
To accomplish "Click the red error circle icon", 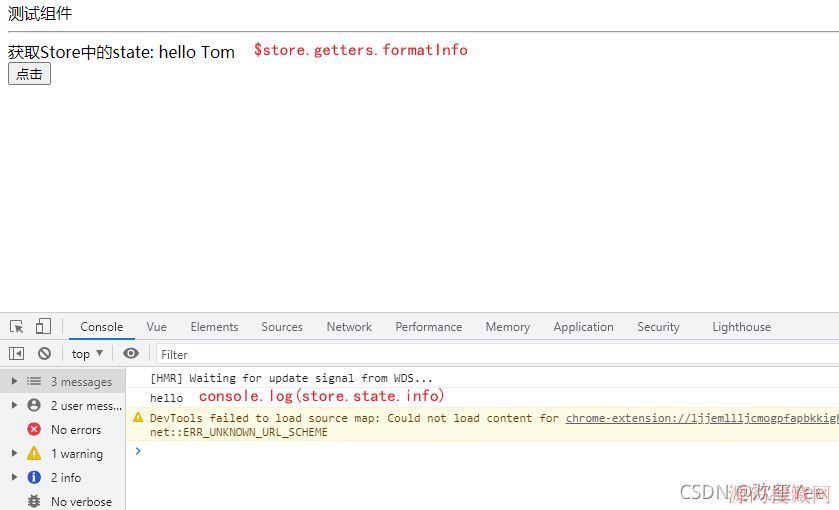I will click(34, 429).
